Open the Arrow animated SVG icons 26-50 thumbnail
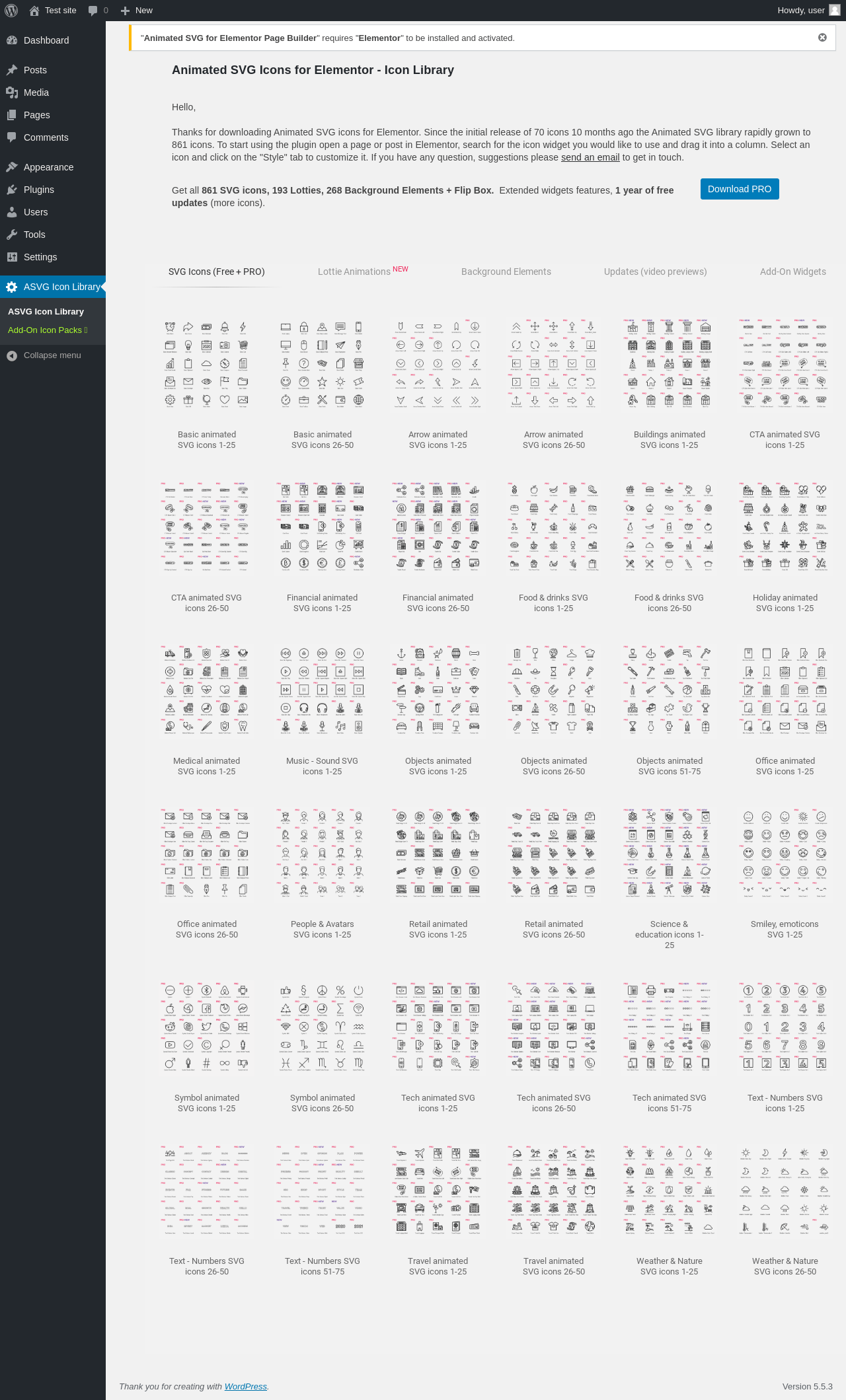Image resolution: width=846 pixels, height=1400 pixels. [554, 363]
